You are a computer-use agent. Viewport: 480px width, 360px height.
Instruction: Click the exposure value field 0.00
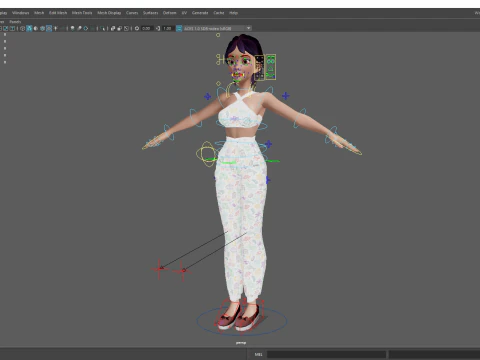click(147, 28)
